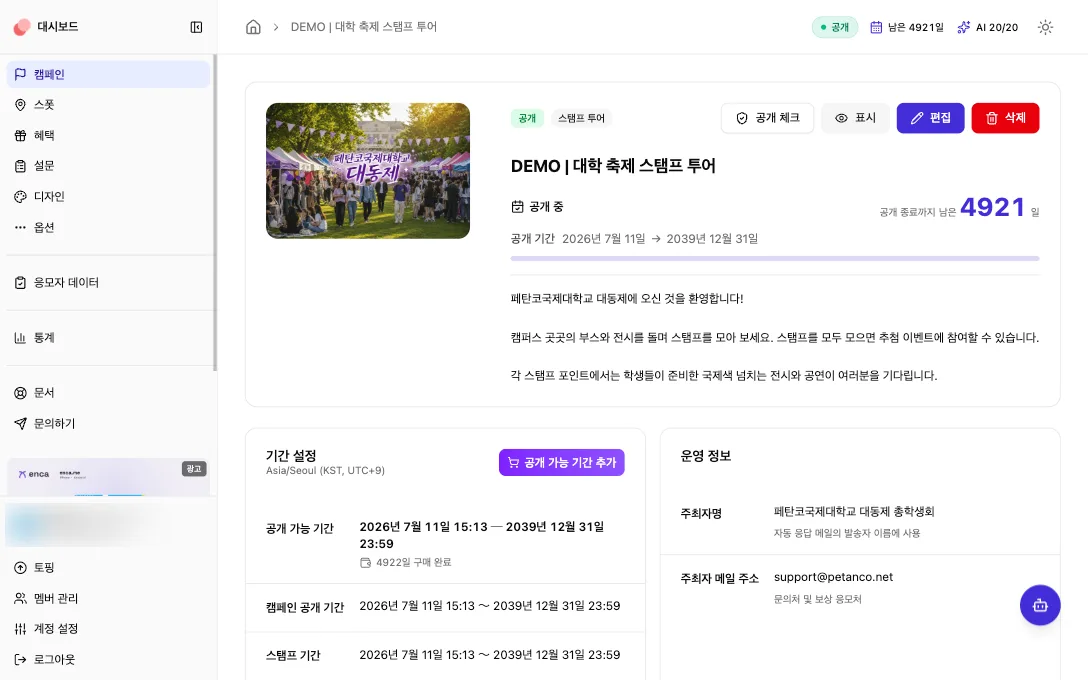Open 계정 설정 page

click(108, 629)
